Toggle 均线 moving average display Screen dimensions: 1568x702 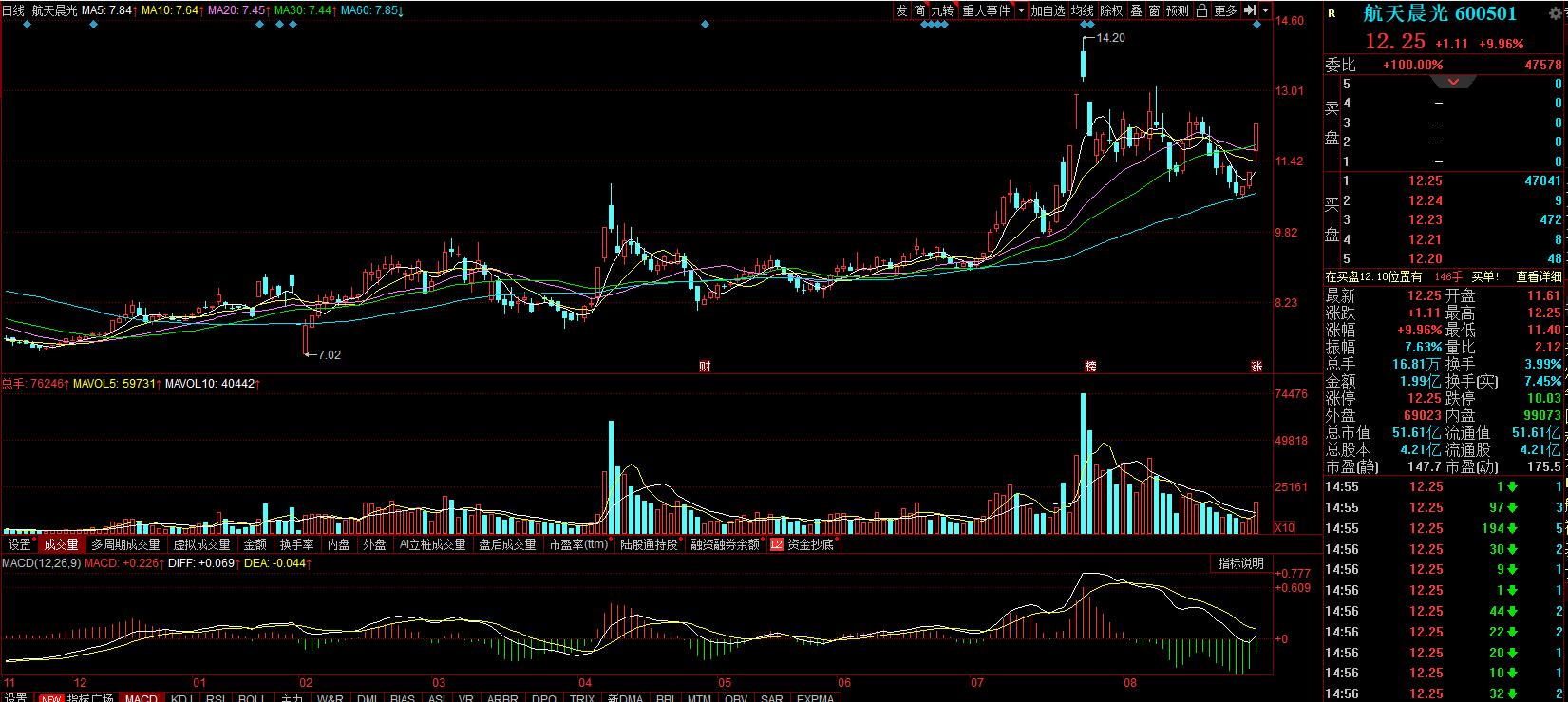click(x=1083, y=10)
